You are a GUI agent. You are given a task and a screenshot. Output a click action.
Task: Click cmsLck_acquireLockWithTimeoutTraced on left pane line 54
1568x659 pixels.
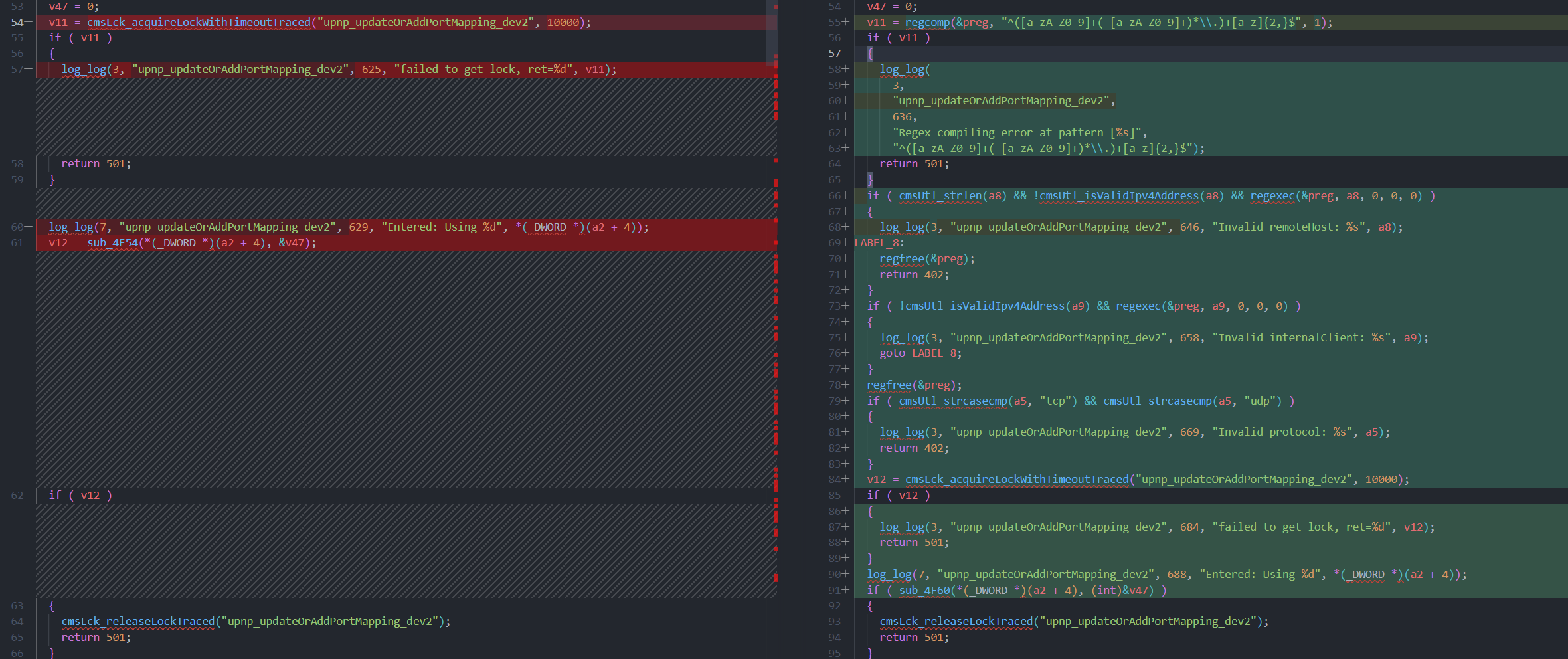coord(199,22)
